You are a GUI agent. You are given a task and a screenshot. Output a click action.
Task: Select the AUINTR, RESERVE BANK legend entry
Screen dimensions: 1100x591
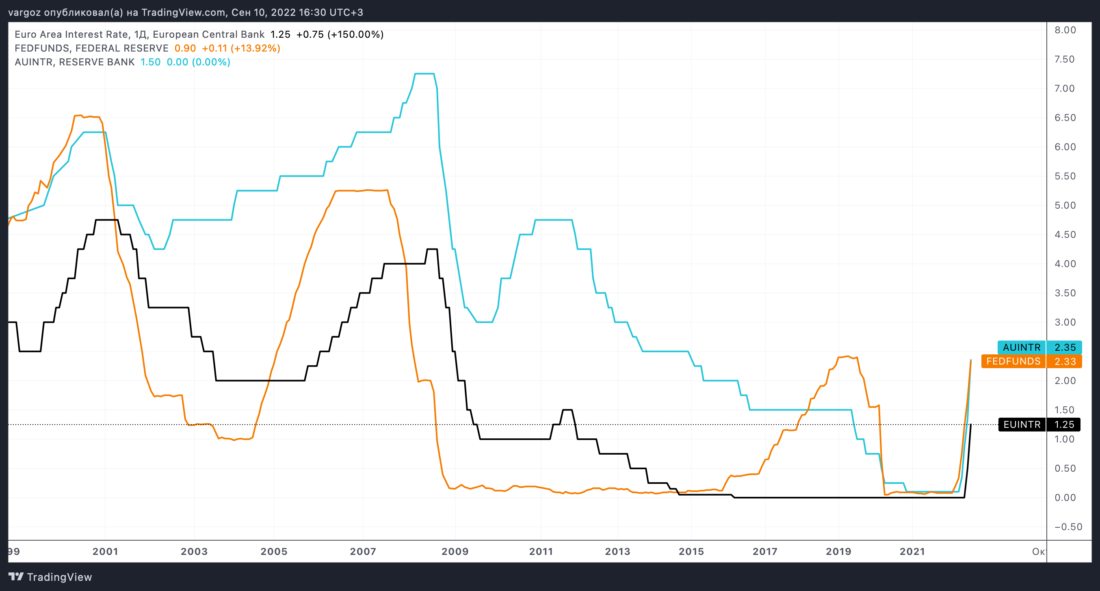pyautogui.click(x=74, y=62)
